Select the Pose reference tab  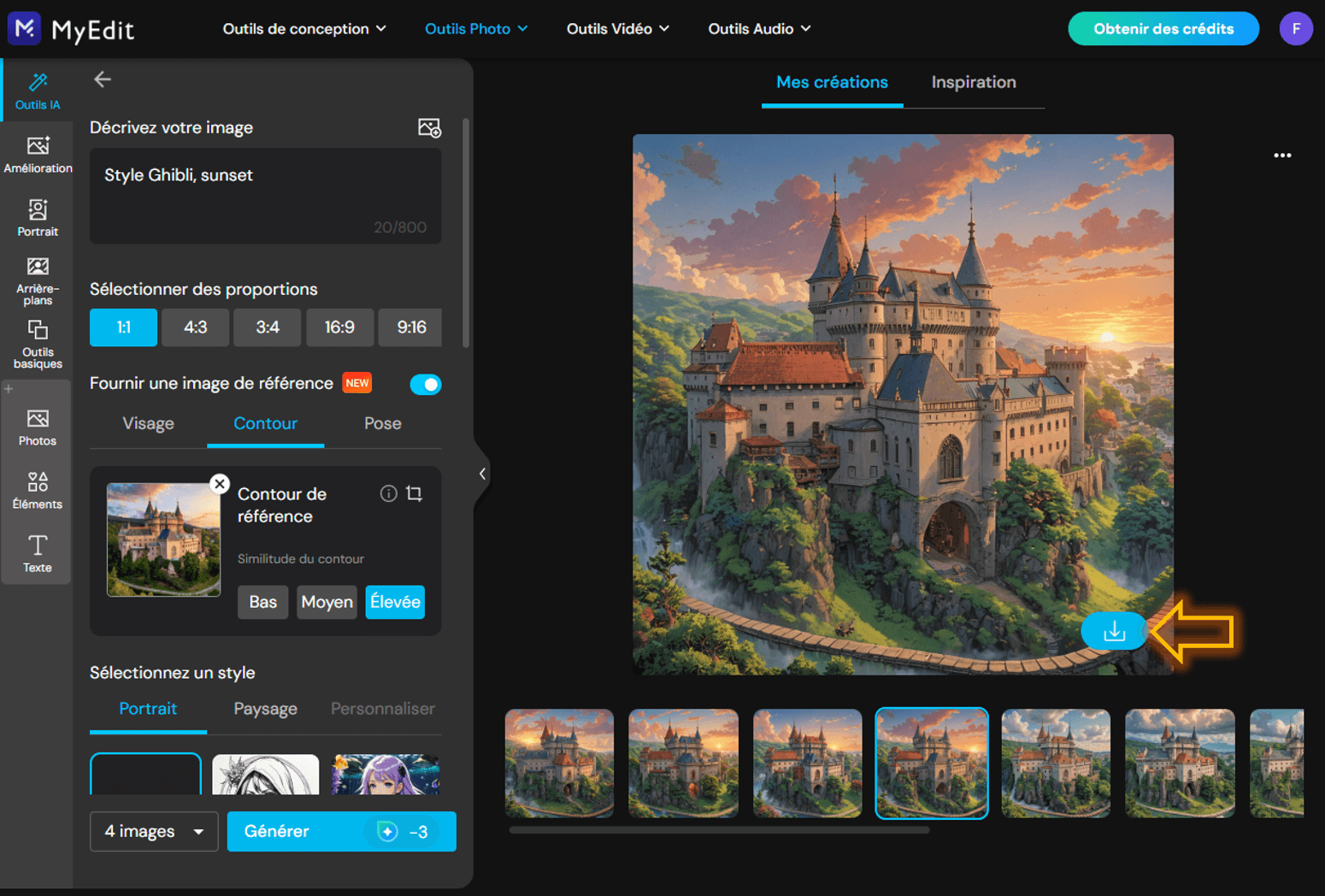382,424
